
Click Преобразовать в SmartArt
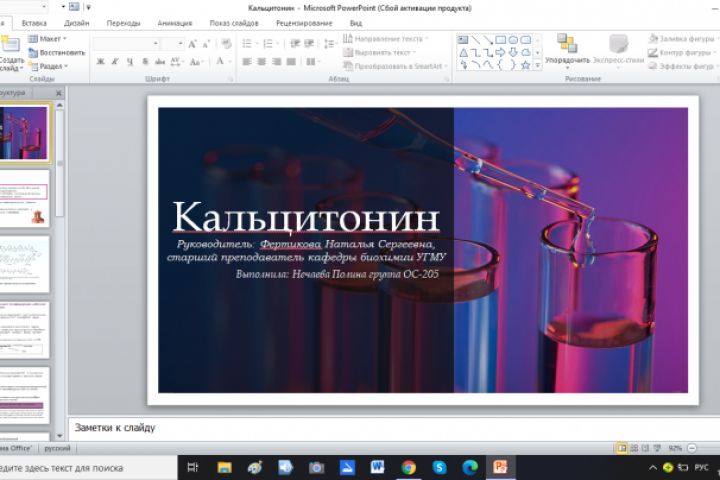[x=395, y=67]
